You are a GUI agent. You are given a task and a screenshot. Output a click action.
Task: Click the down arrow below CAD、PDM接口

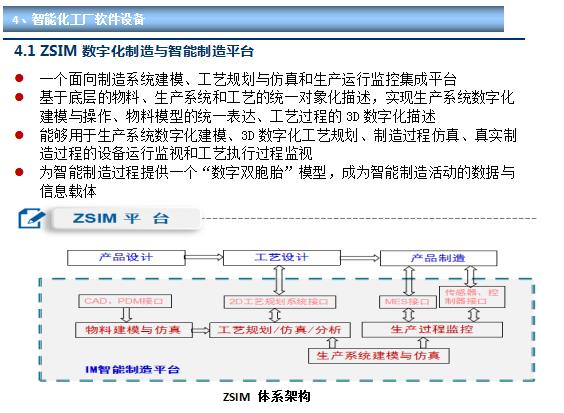126,315
